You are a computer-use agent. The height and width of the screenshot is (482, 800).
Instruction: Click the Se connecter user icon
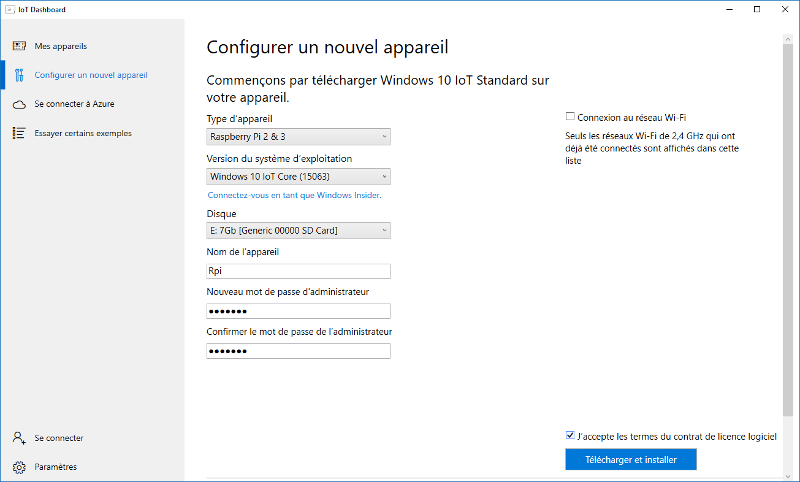19,438
